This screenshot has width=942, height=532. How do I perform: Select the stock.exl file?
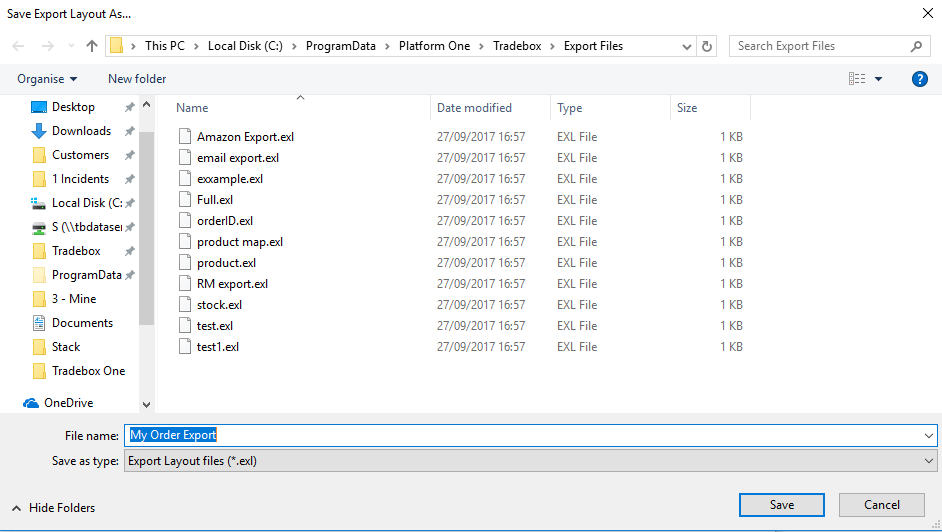pos(219,305)
